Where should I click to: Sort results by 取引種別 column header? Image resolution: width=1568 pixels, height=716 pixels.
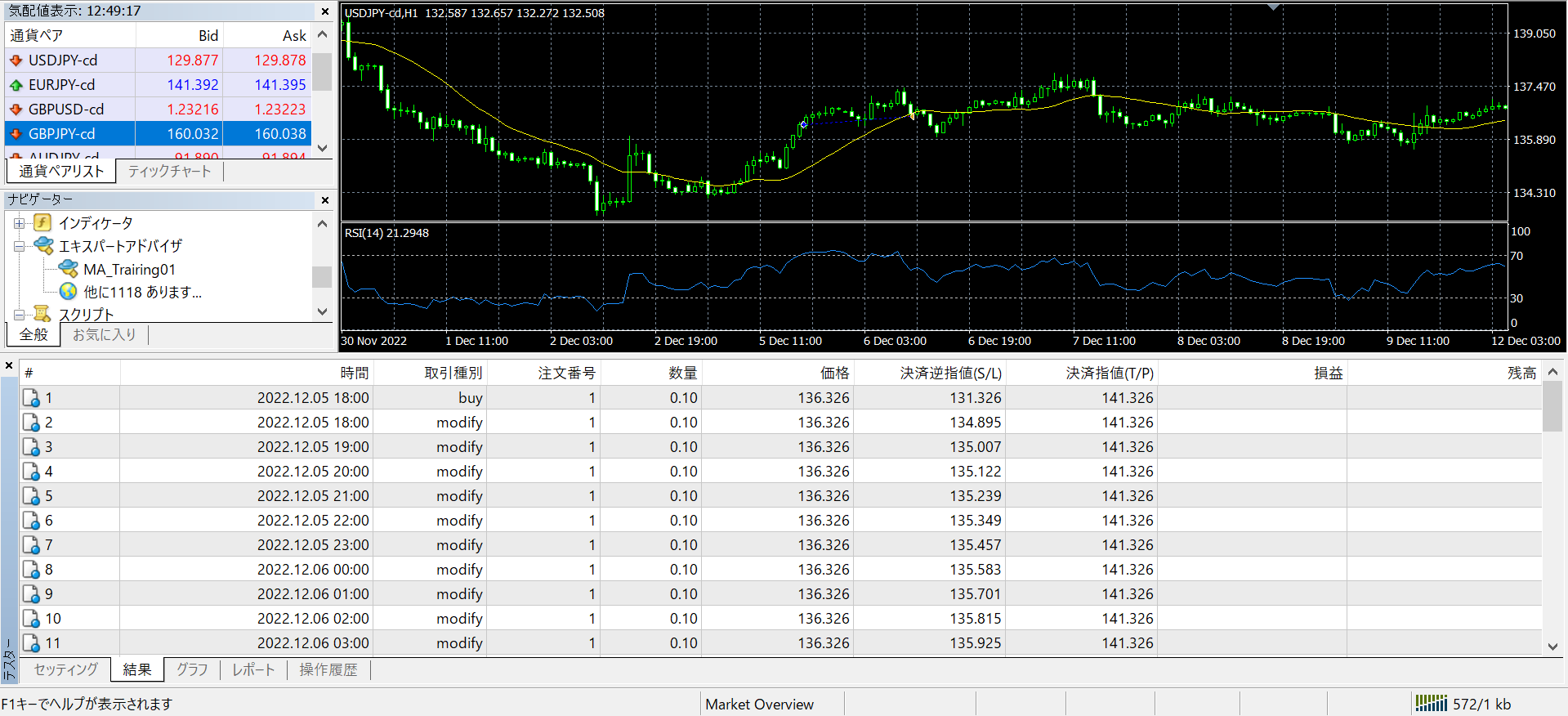click(x=430, y=373)
